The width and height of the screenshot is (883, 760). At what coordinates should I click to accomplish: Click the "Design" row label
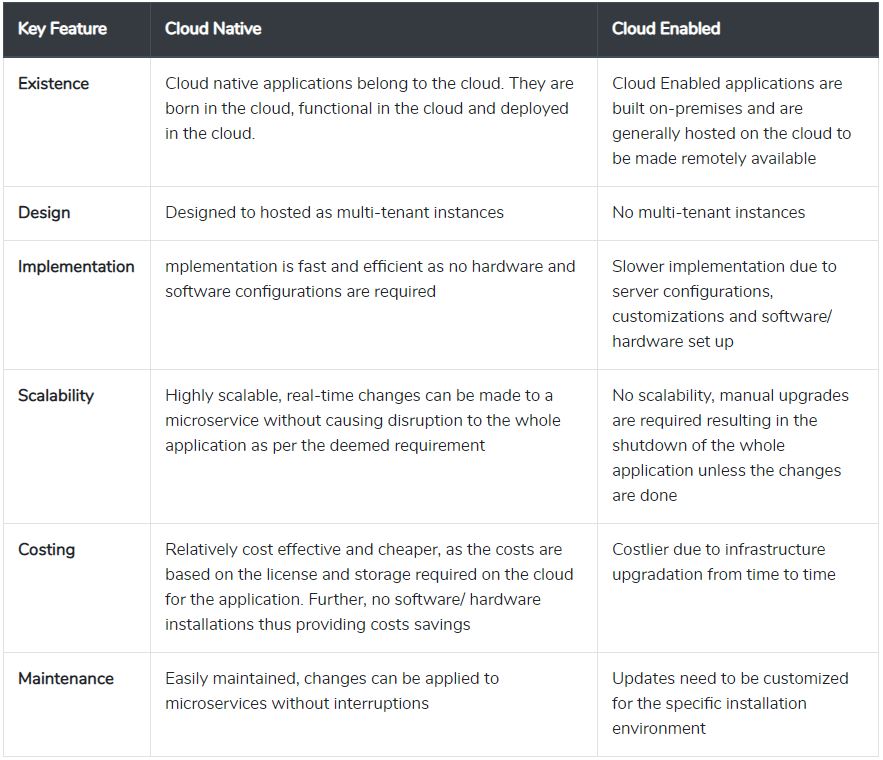44,212
